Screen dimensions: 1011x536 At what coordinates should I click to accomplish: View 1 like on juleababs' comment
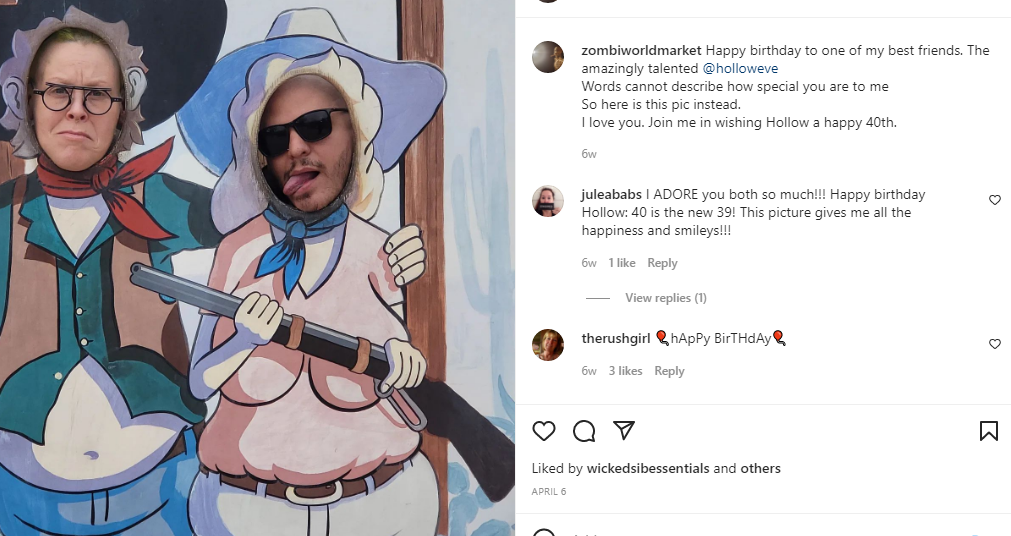(622, 263)
